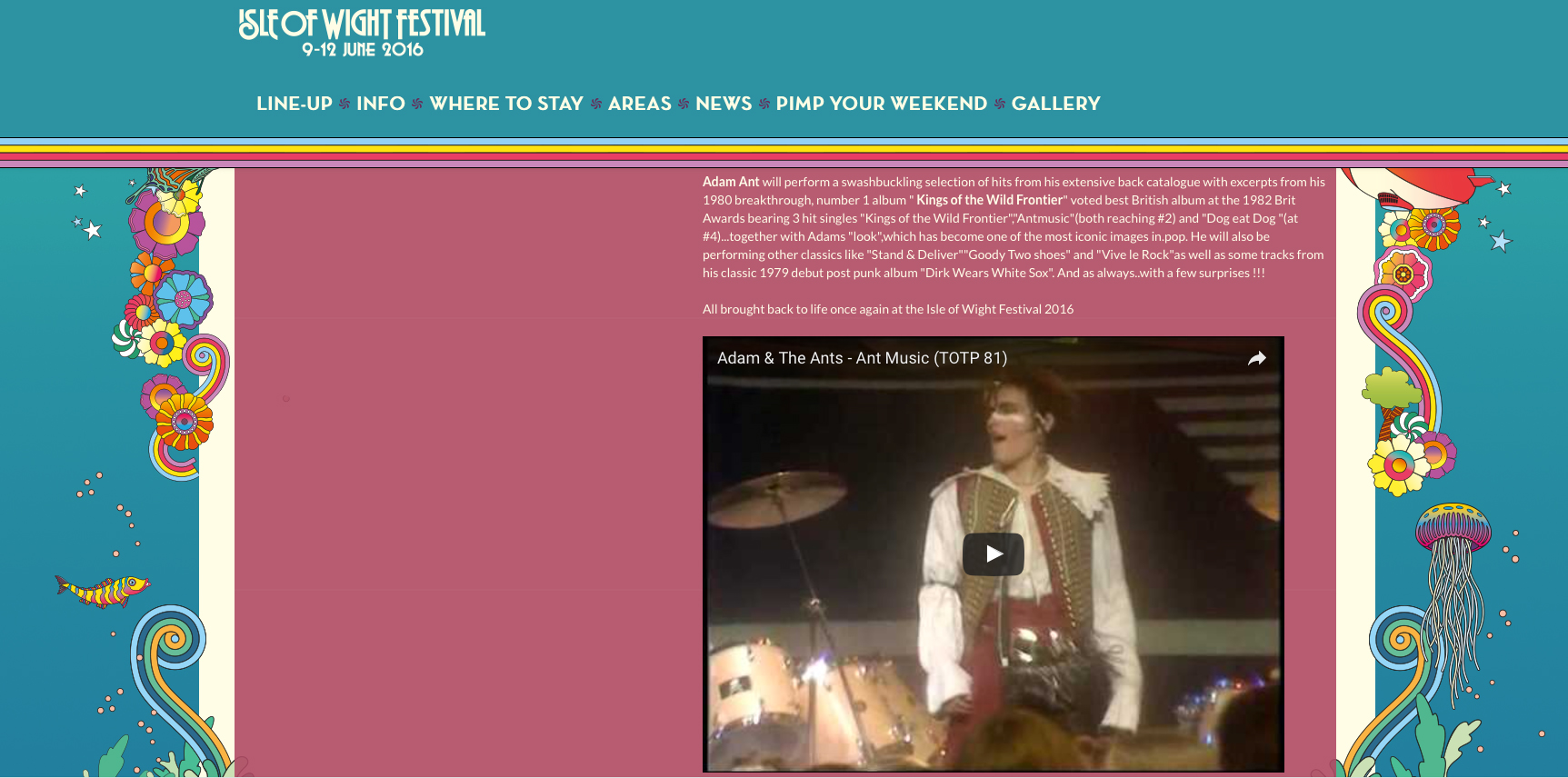Select NEWS in the navigation bar

pos(724,104)
